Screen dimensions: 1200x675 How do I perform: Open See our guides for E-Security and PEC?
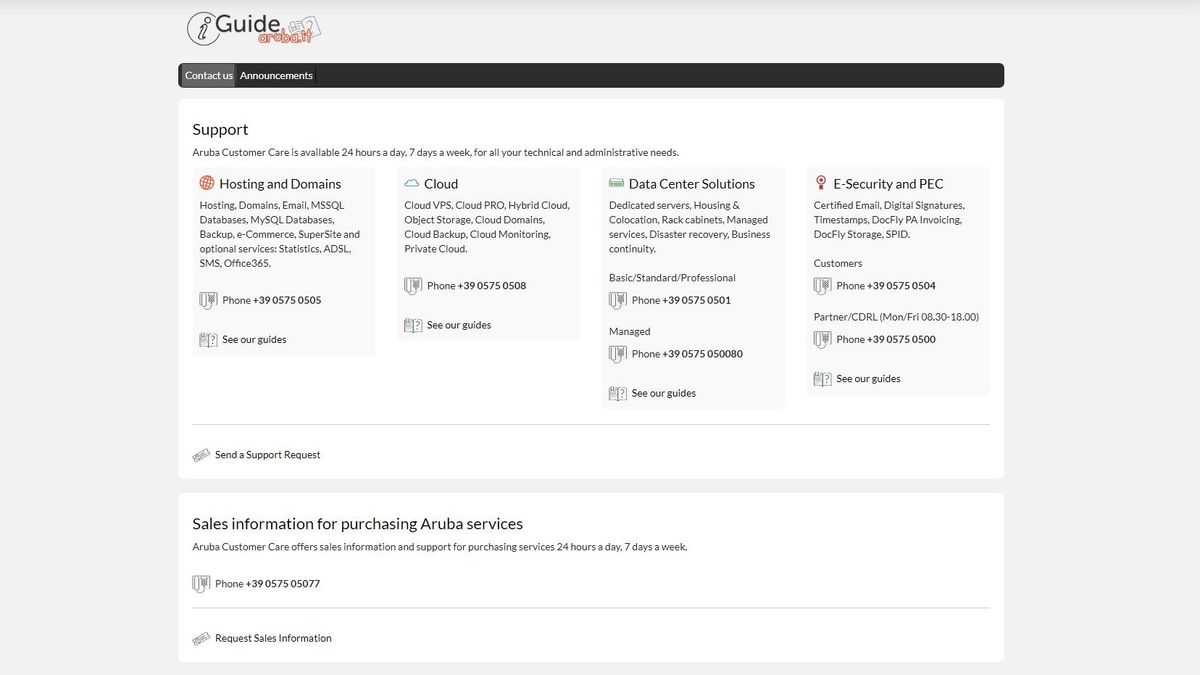pos(868,379)
